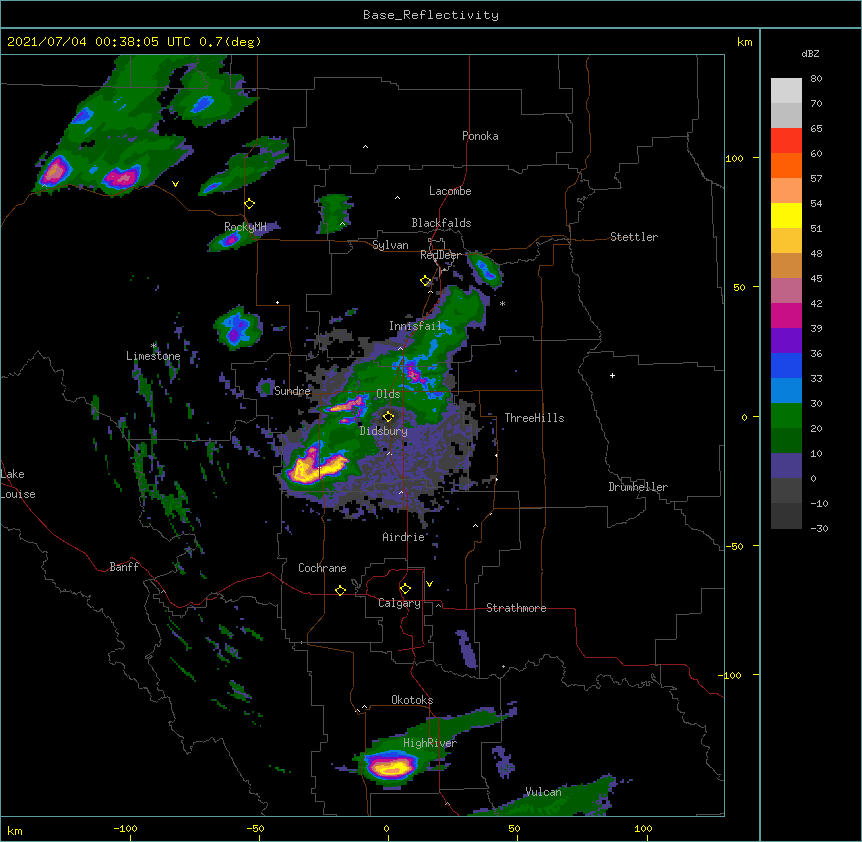Click the yellow V marker northwest of RockyMH

[175, 184]
